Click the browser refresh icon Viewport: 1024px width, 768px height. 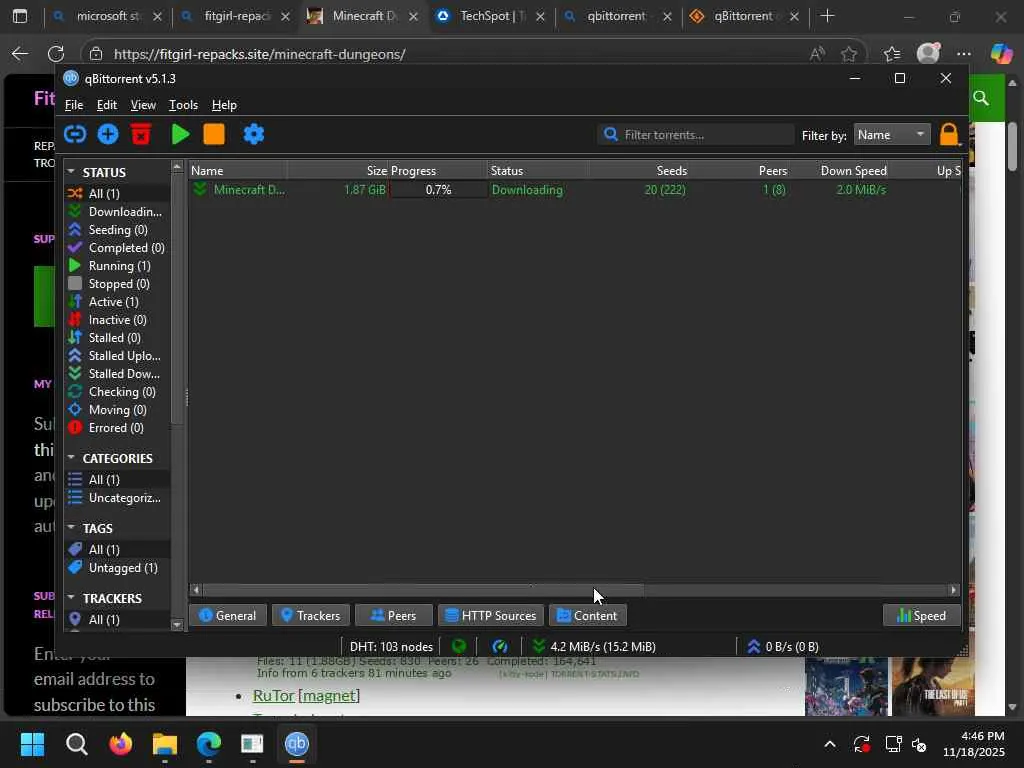point(56,54)
